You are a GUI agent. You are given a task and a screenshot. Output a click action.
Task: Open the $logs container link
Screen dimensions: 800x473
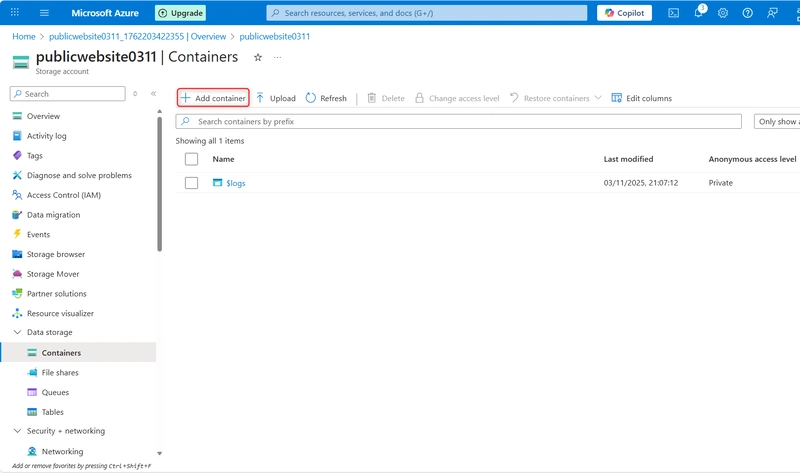click(235, 183)
